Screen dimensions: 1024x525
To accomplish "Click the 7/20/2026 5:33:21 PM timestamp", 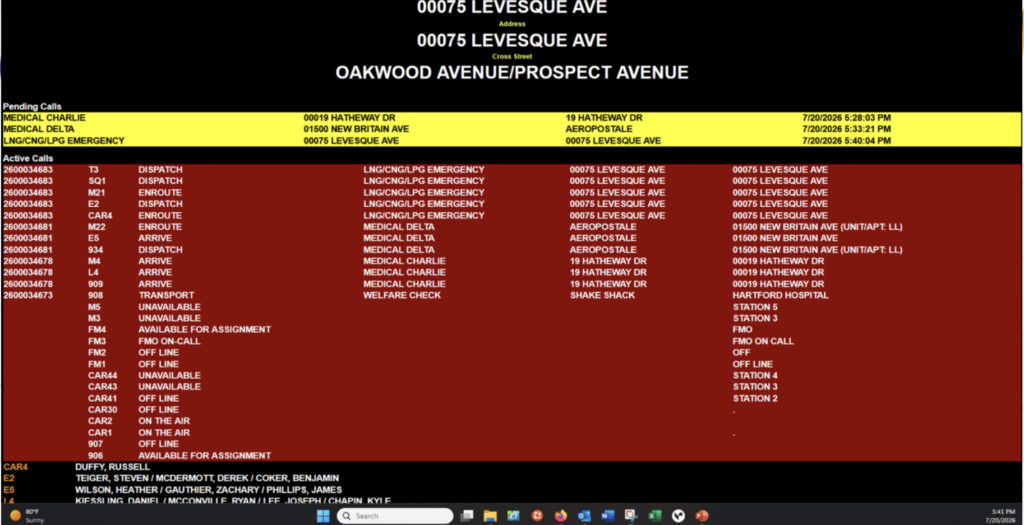I will pyautogui.click(x=846, y=129).
